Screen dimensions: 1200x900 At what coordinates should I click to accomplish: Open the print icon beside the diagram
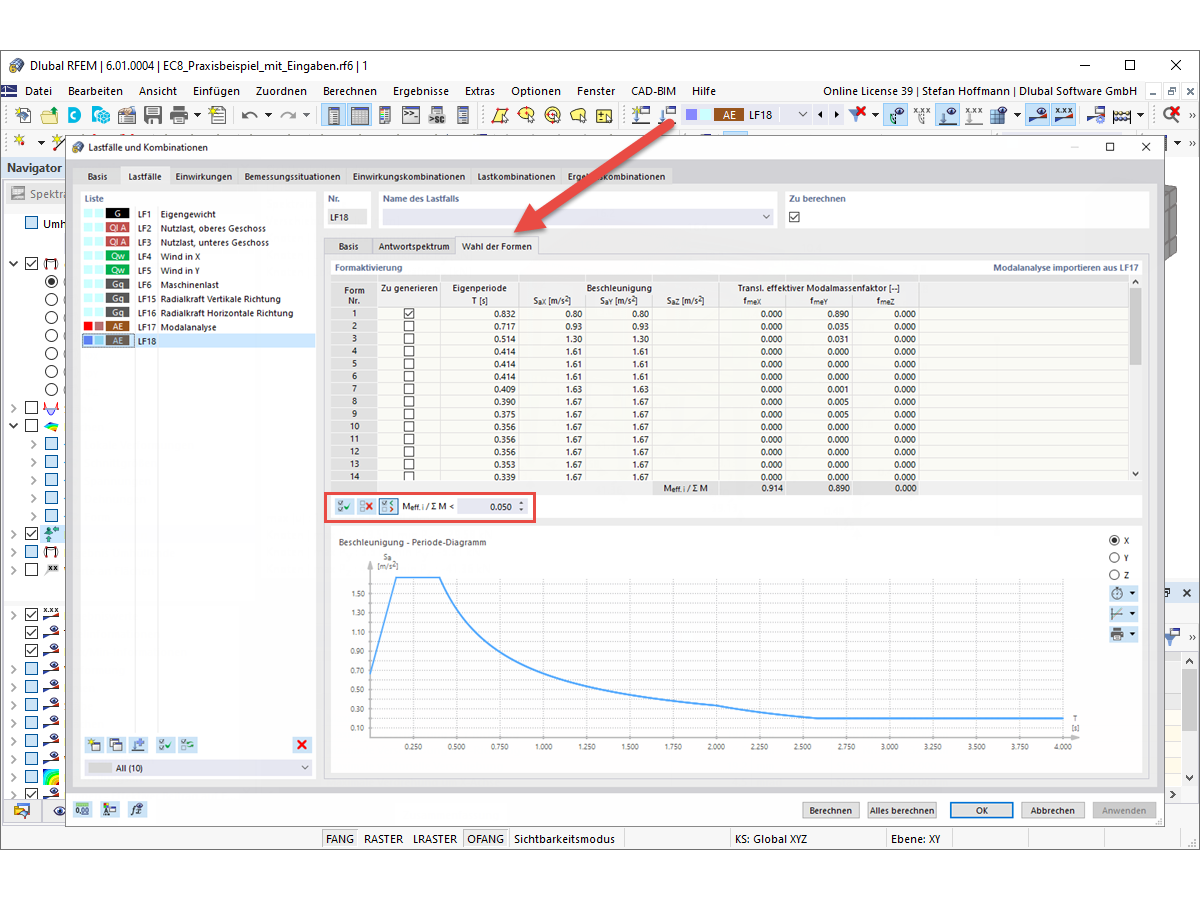[1117, 633]
